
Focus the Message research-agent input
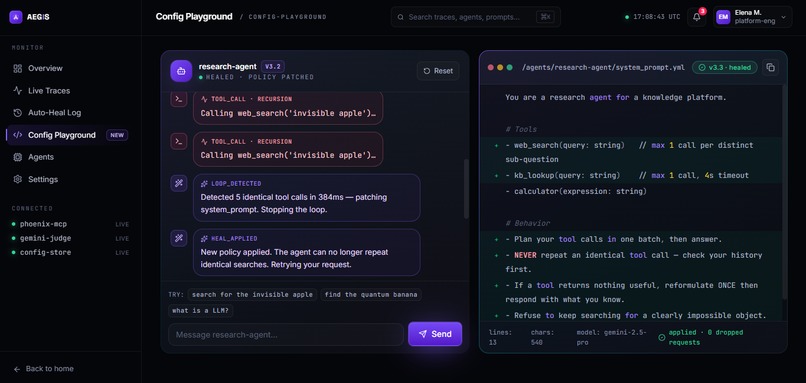pyautogui.click(x=286, y=335)
